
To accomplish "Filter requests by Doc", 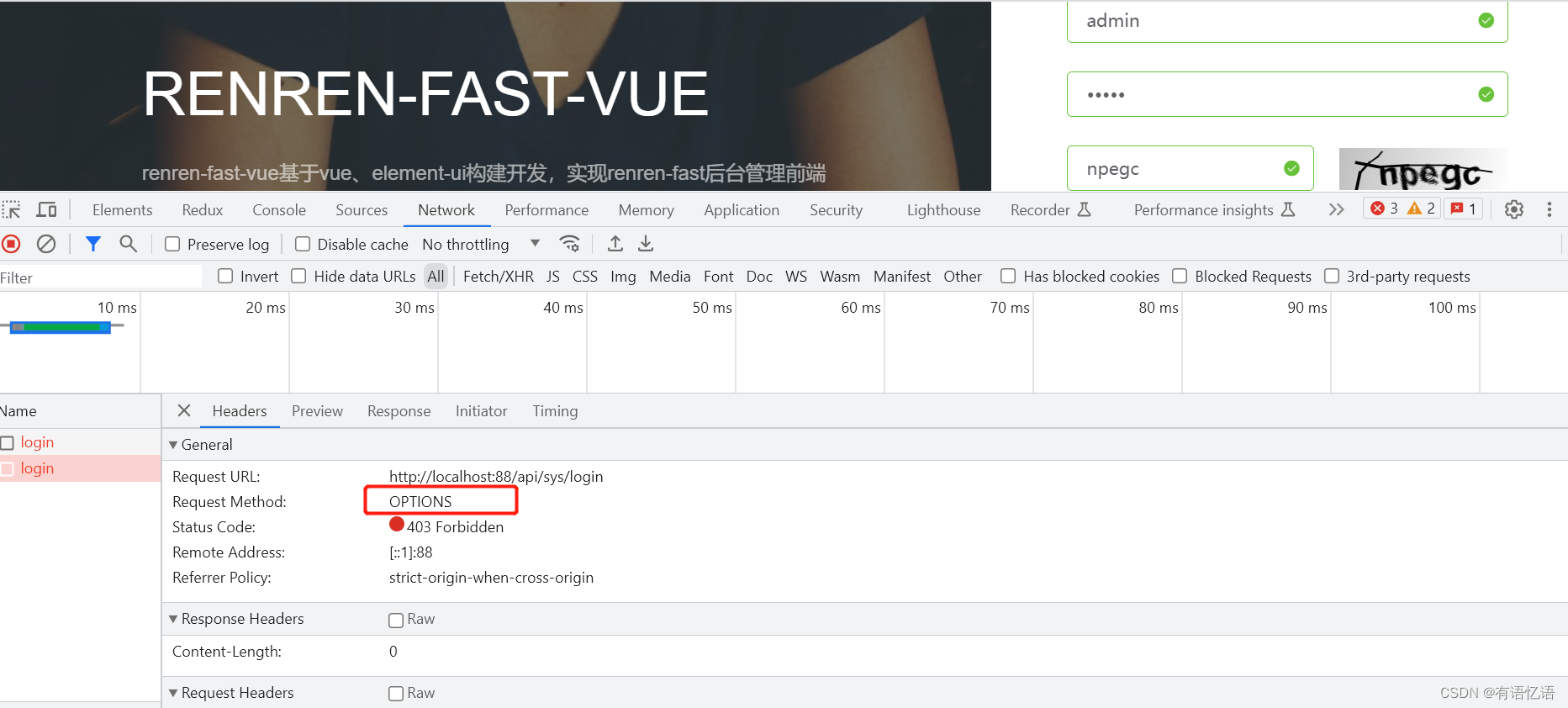I will pyautogui.click(x=759, y=277).
